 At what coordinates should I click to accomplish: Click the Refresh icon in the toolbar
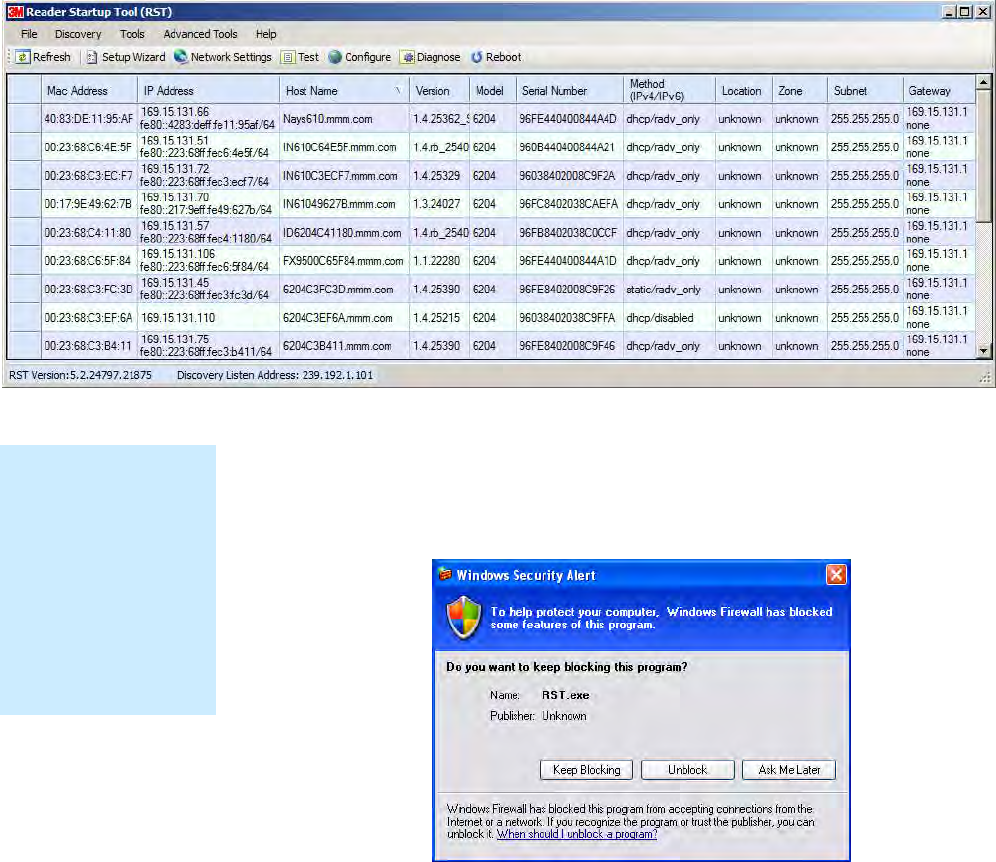pyautogui.click(x=23, y=57)
